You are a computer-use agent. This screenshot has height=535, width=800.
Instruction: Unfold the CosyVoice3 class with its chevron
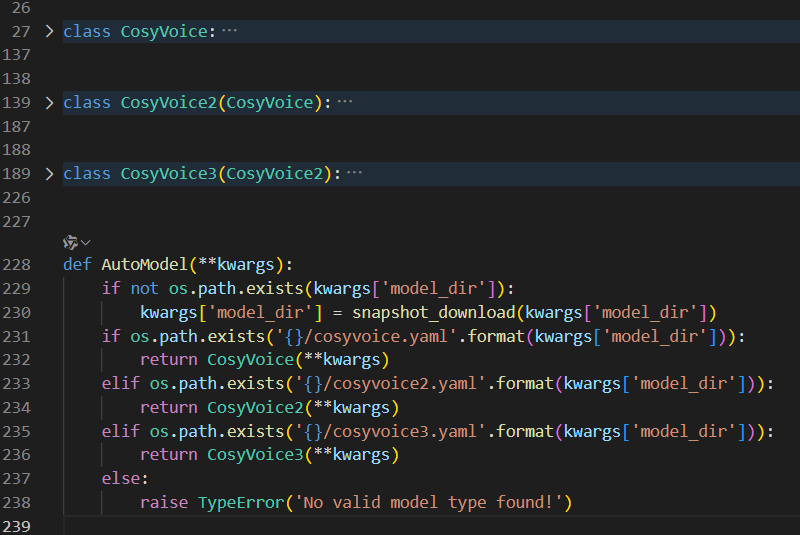click(x=50, y=174)
